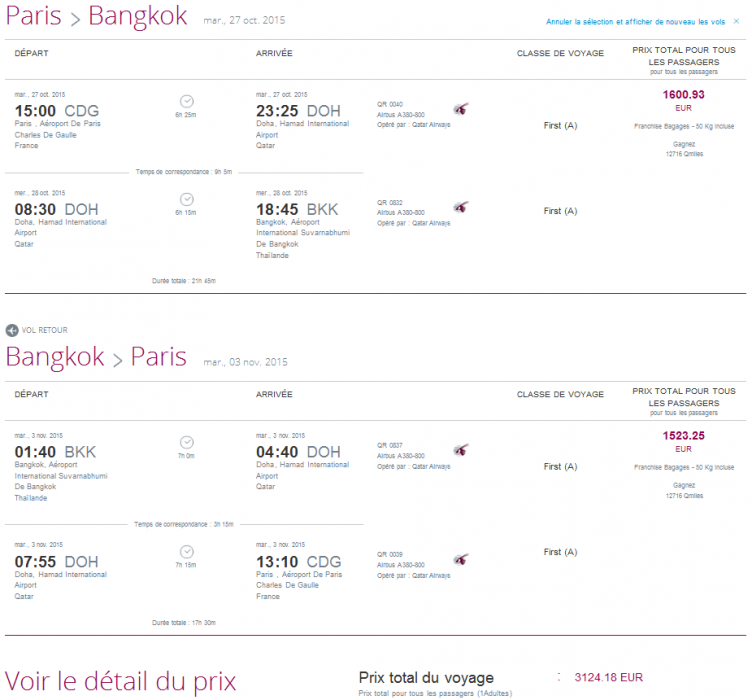Click the X next to 'Annuler la sélection'
This screenshot has height=700, width=752.
(x=734, y=21)
